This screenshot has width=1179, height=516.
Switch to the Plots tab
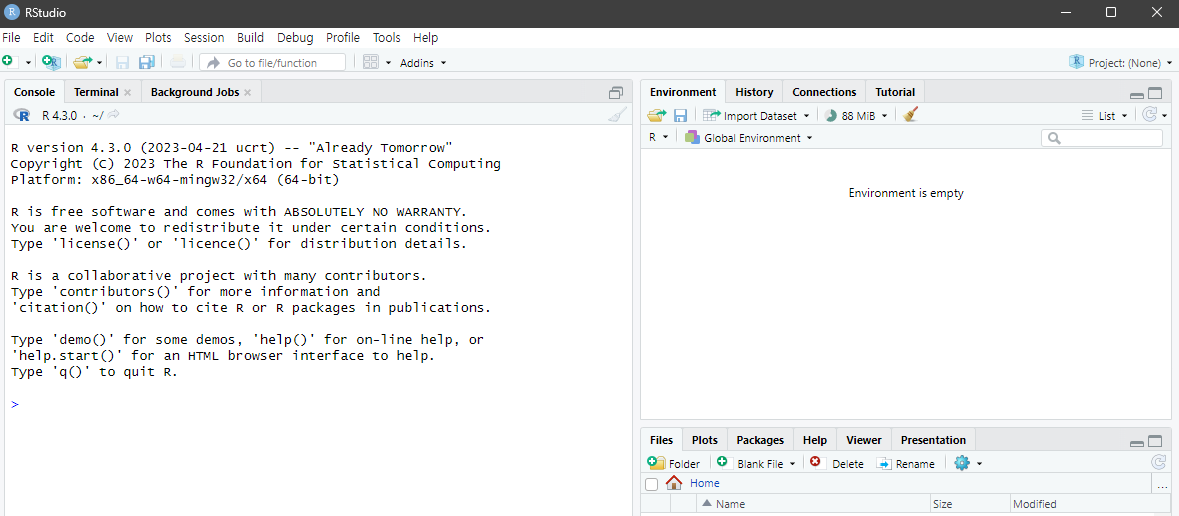coord(705,440)
